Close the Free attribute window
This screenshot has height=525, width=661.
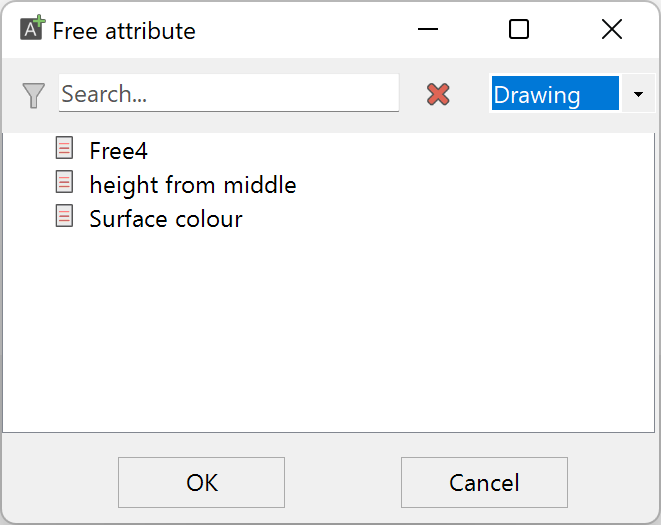point(612,29)
